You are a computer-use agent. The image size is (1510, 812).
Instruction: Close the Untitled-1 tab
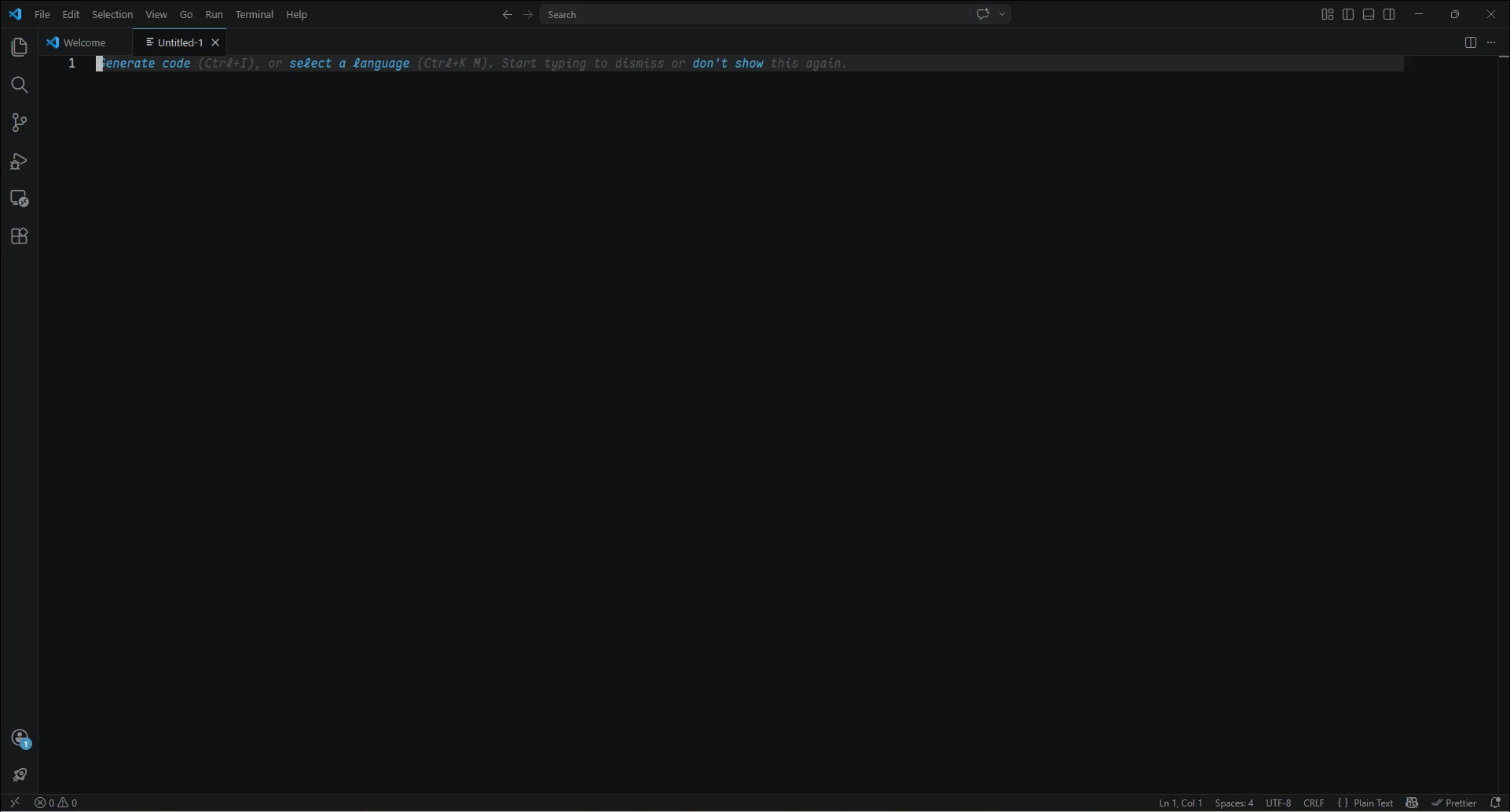[215, 42]
